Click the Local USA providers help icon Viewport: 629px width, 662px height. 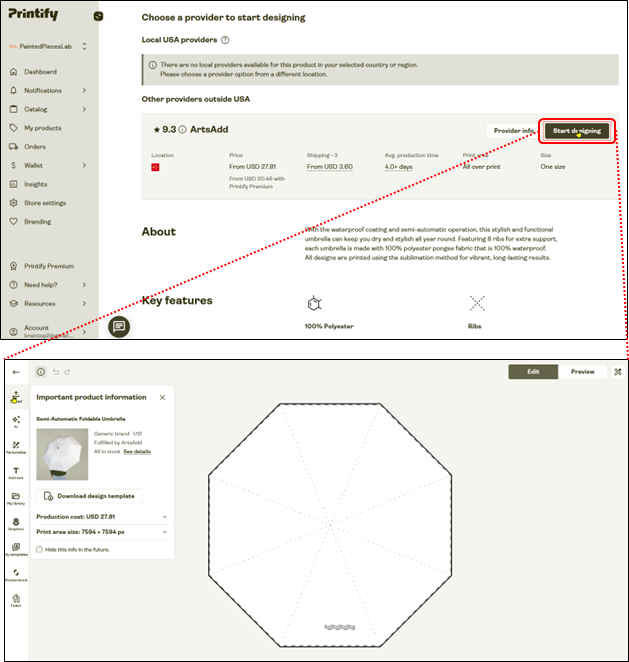pyautogui.click(x=225, y=40)
